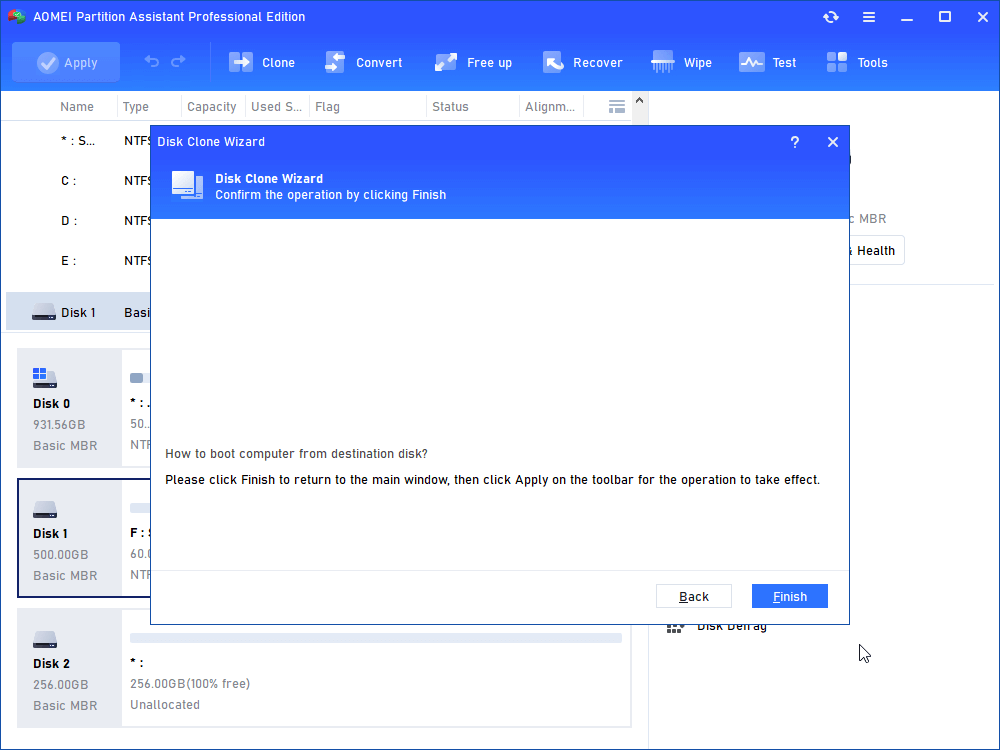This screenshot has height=750, width=1000.
Task: Open the hamburger menu in the title bar
Action: point(869,17)
